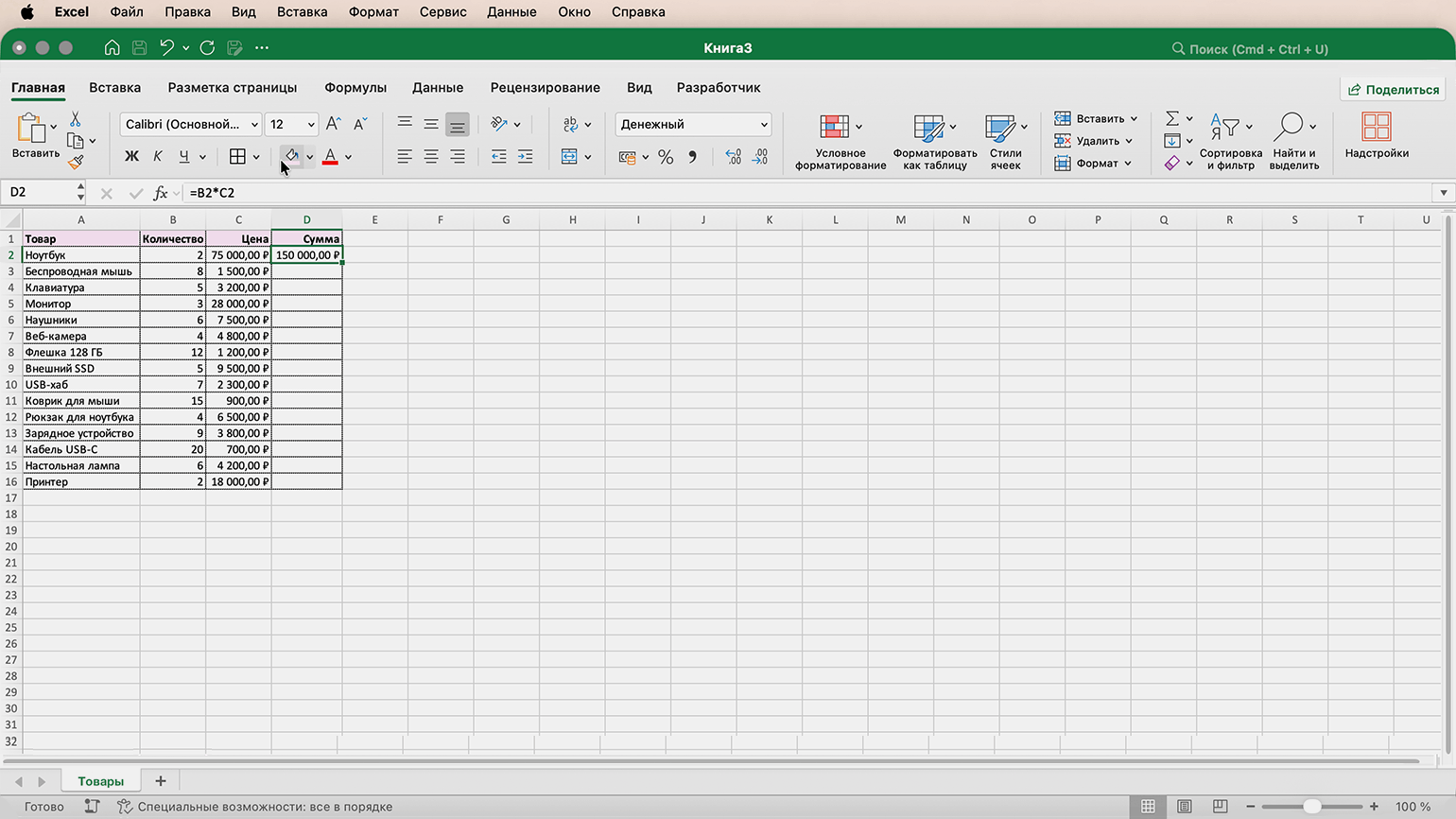Screen dimensions: 1456x819
Task: Expand the Денежный number format dropdown
Action: 764,125
